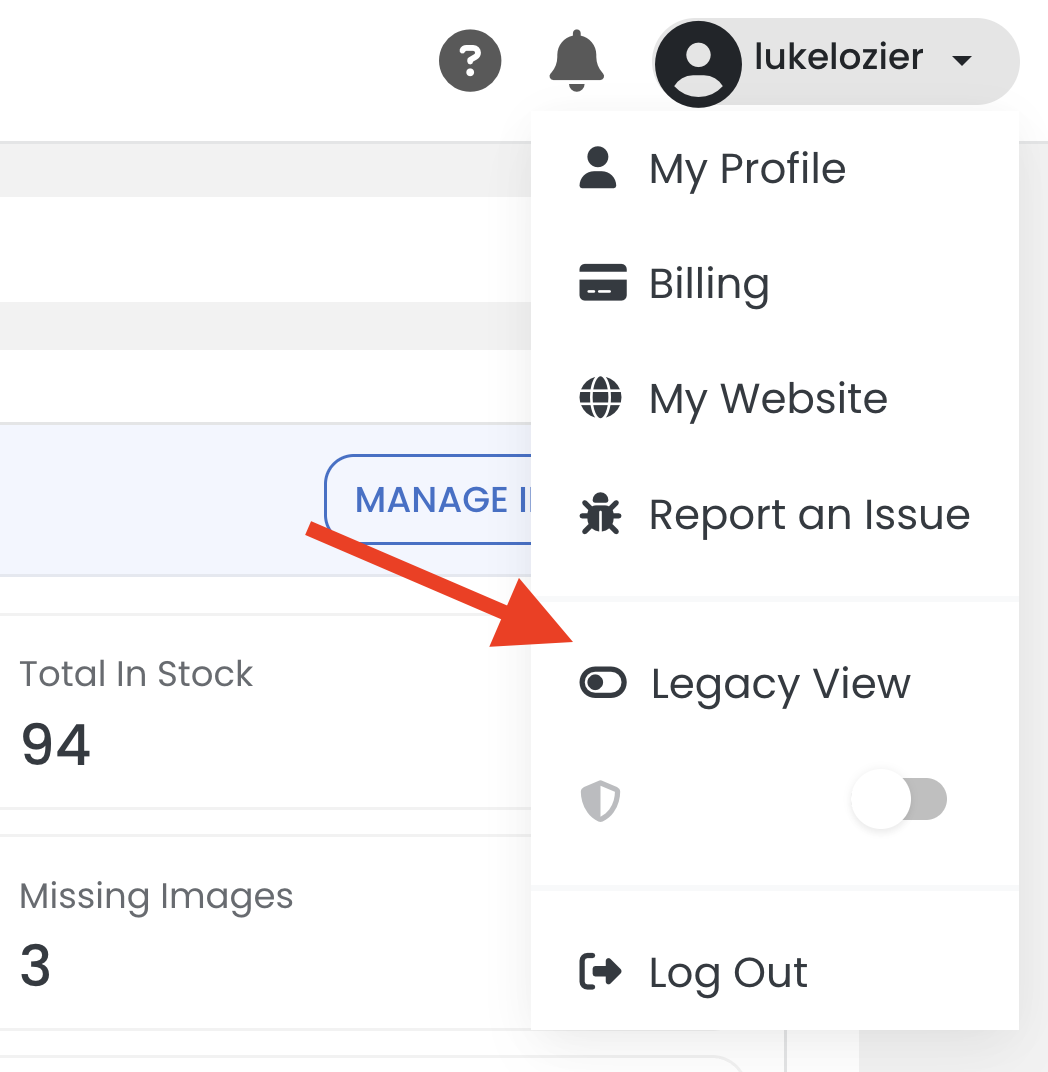Click the Missing Images count 3
This screenshot has height=1072, width=1048.
point(36,965)
